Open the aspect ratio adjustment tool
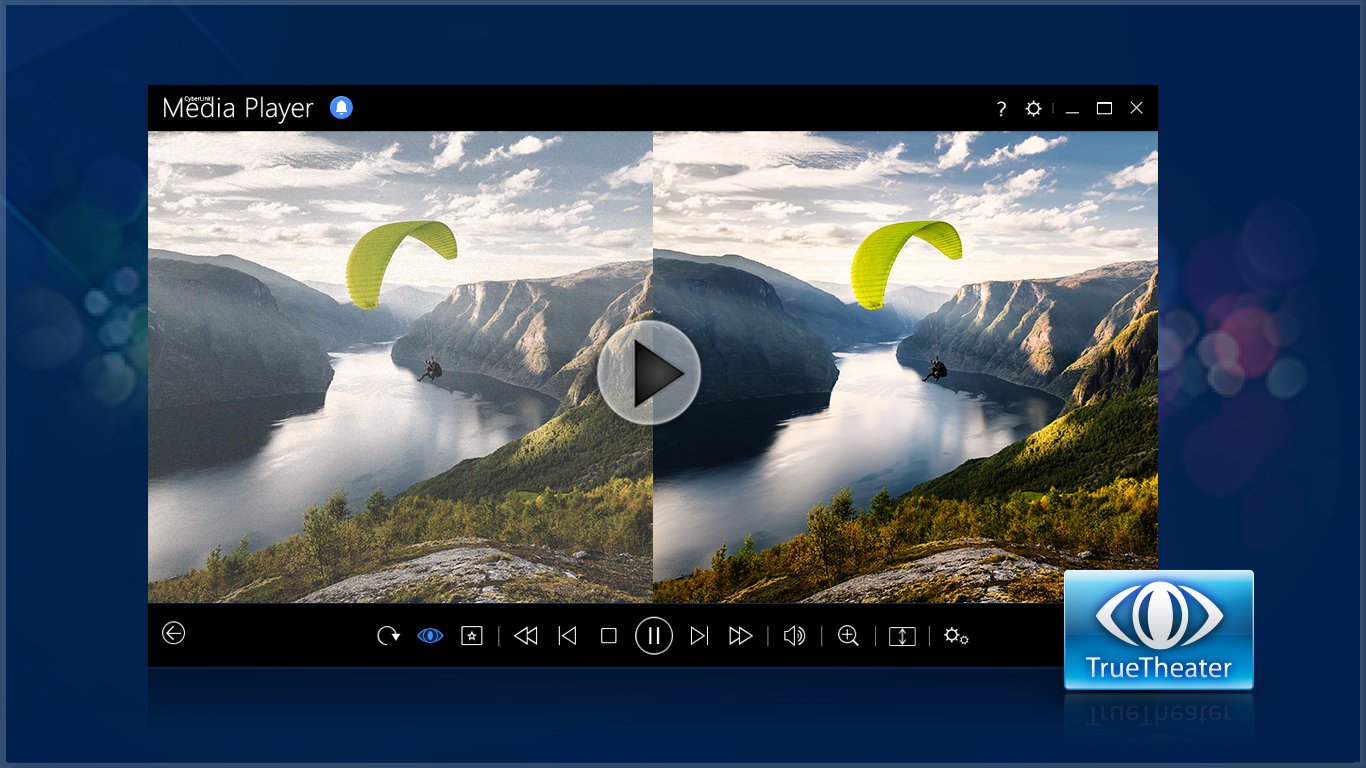Image resolution: width=1366 pixels, height=768 pixels. [x=901, y=635]
